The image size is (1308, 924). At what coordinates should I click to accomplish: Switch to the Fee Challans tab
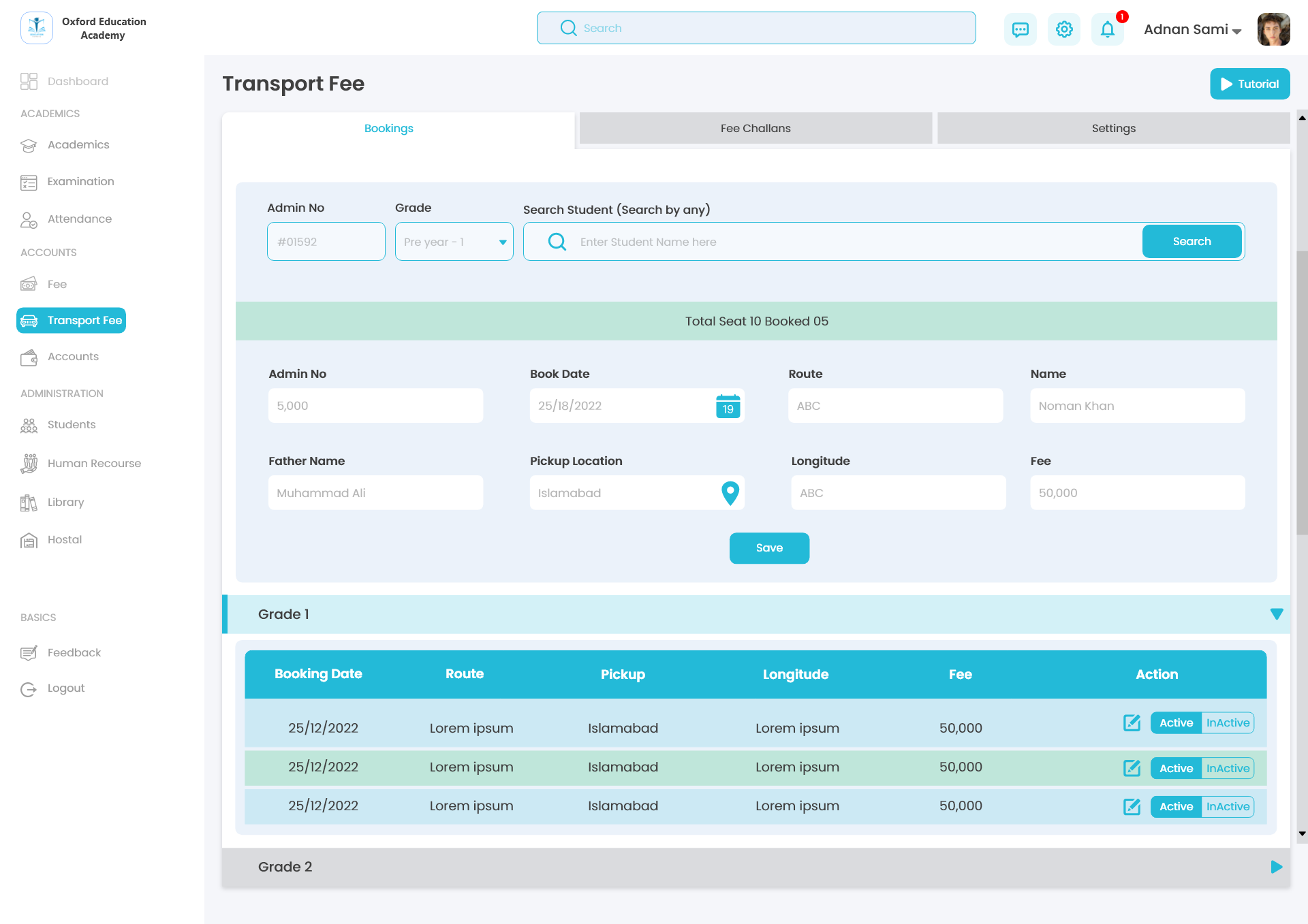click(756, 128)
